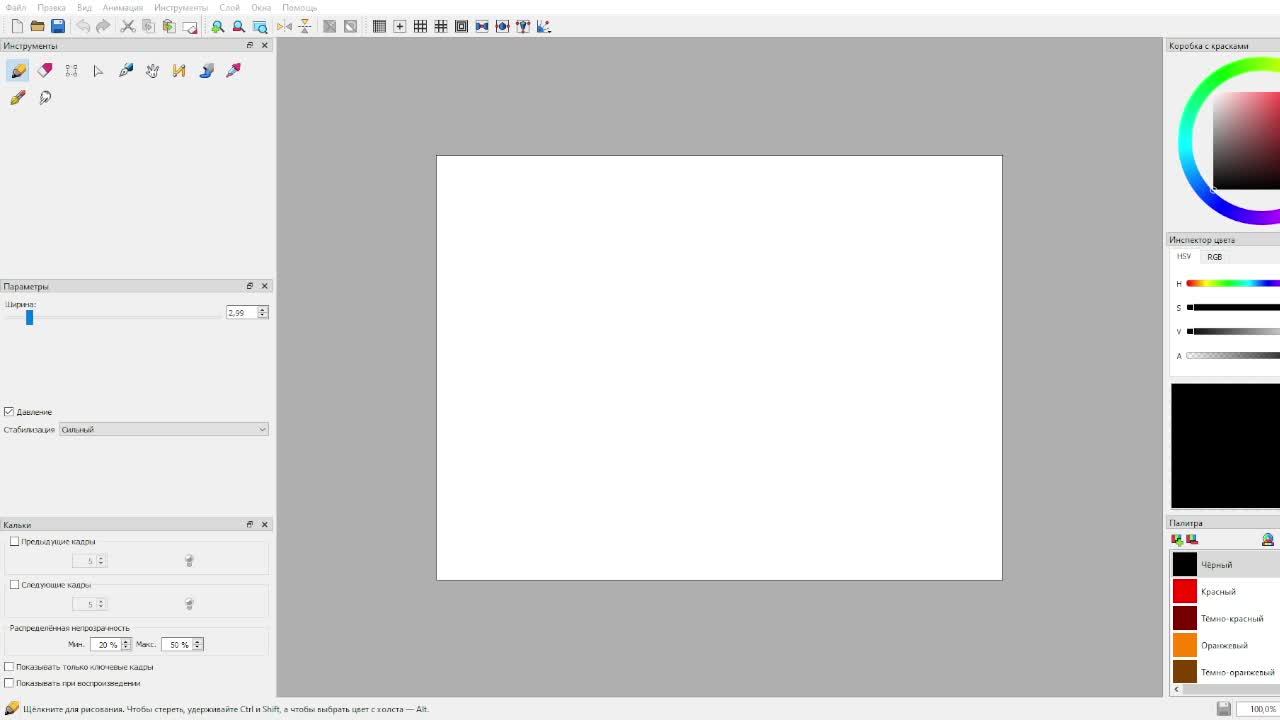Pick the Move arrow tool
The height and width of the screenshot is (720, 1280).
point(98,70)
